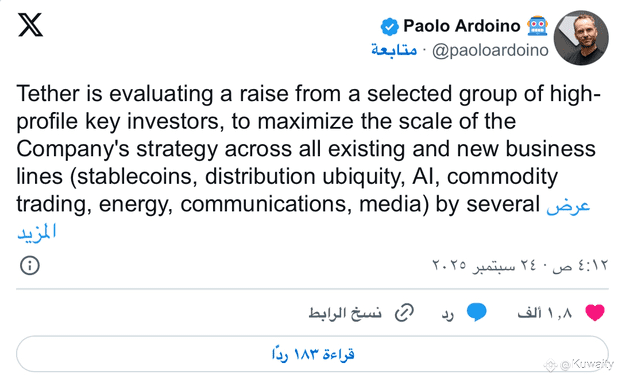The height and width of the screenshot is (382, 622).
Task: Click the blue verified badge
Action: [390, 27]
